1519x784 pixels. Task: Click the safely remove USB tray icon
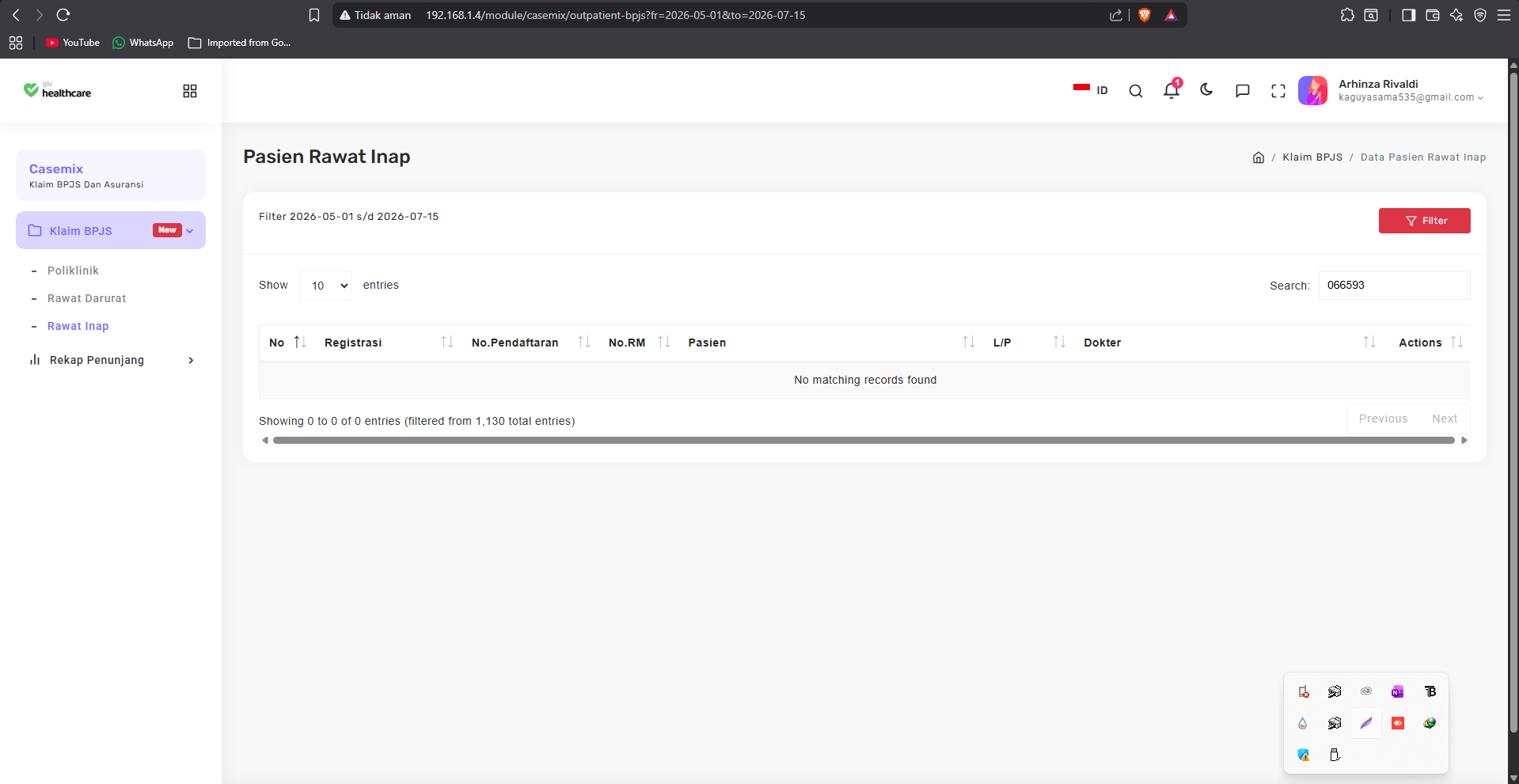point(1335,755)
